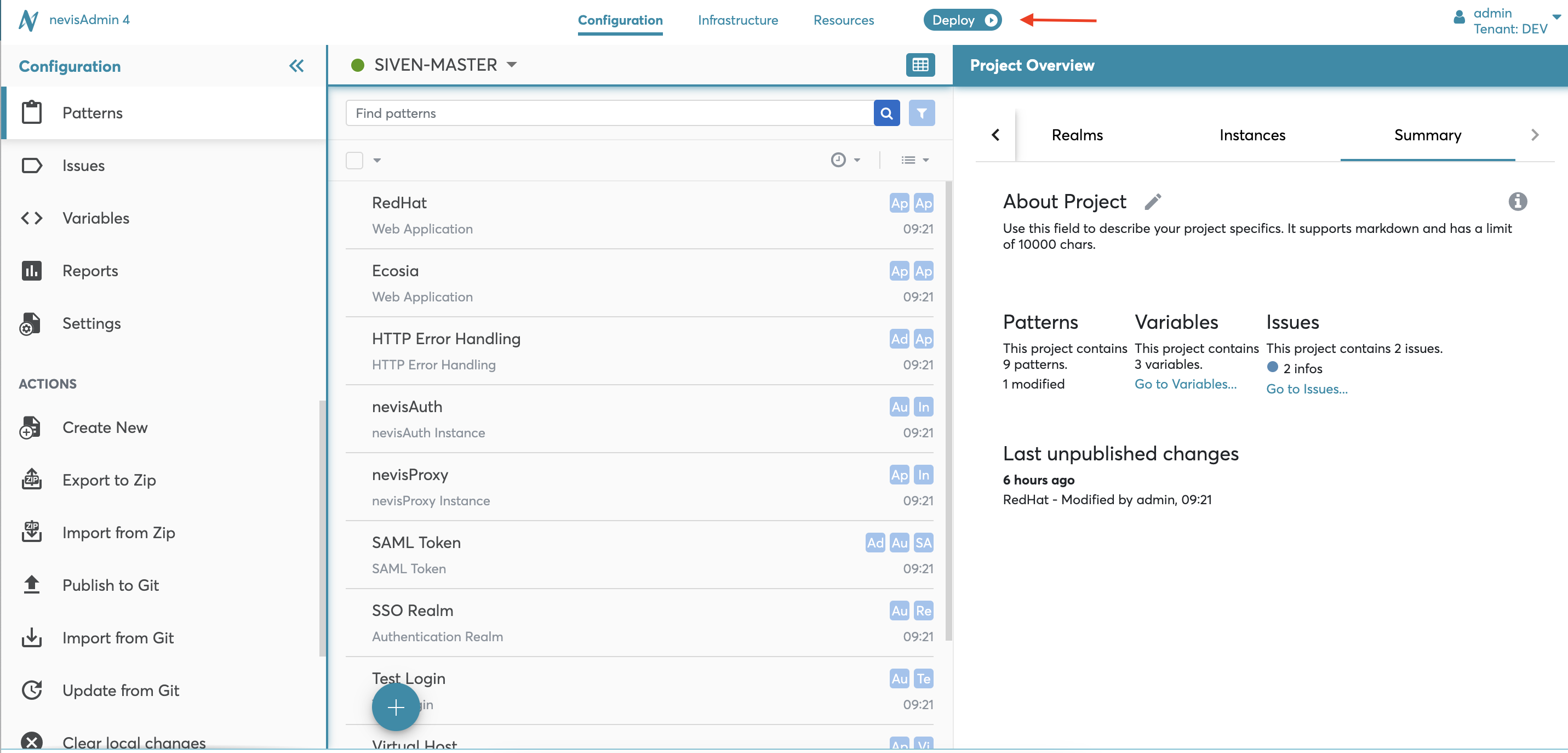Open the clock sort order dropdown
Viewport: 1568px width, 753px height.
pyautogui.click(x=845, y=160)
